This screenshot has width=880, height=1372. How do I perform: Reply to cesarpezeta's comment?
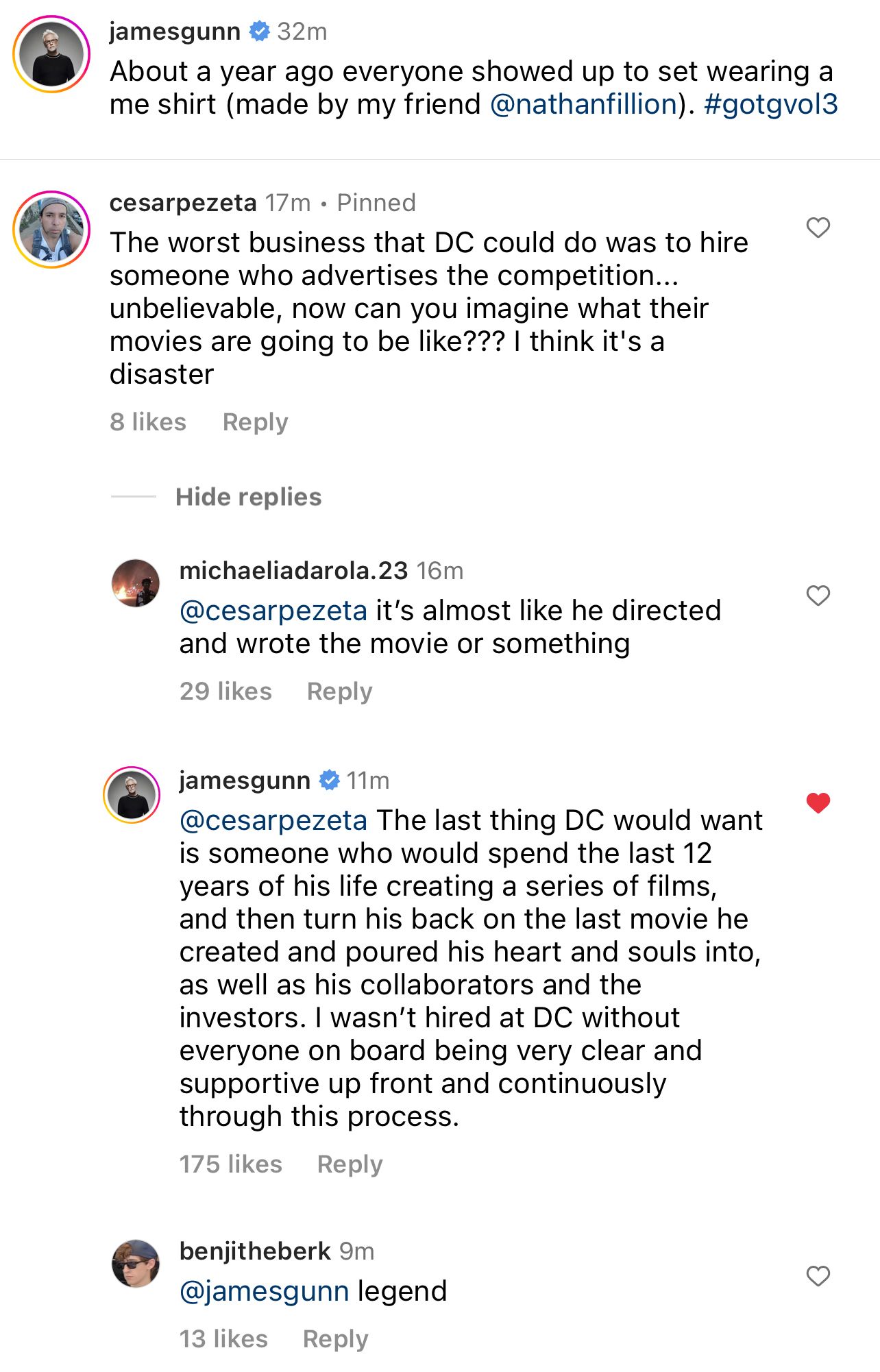254,421
